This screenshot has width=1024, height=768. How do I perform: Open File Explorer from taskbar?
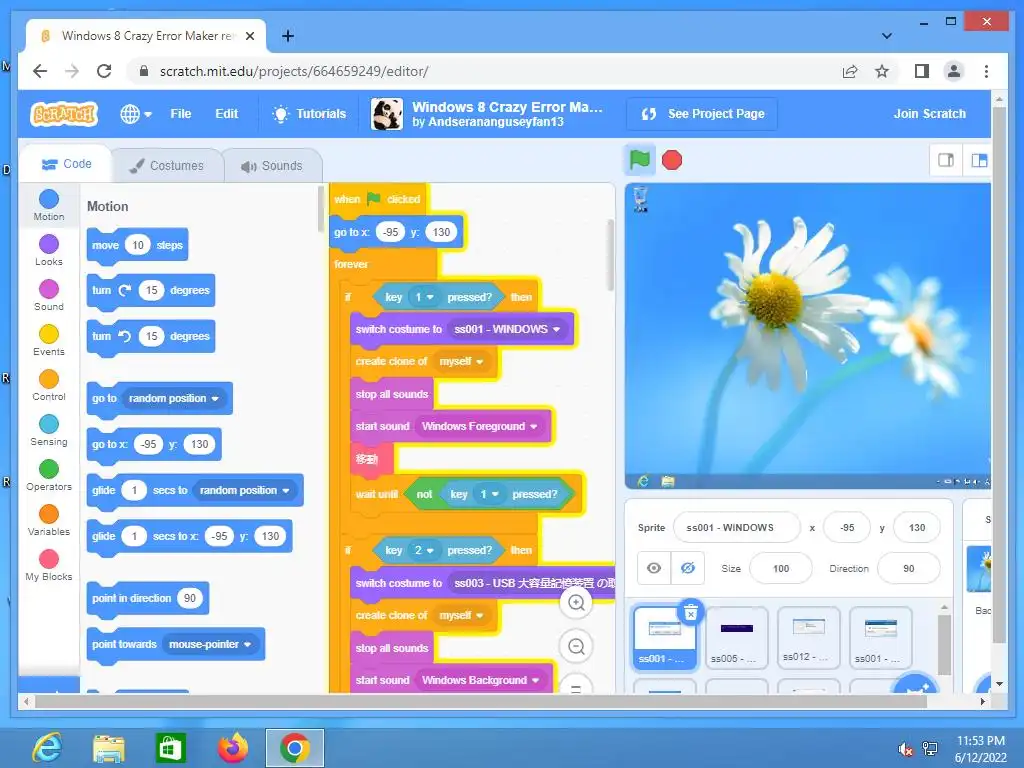(x=109, y=748)
